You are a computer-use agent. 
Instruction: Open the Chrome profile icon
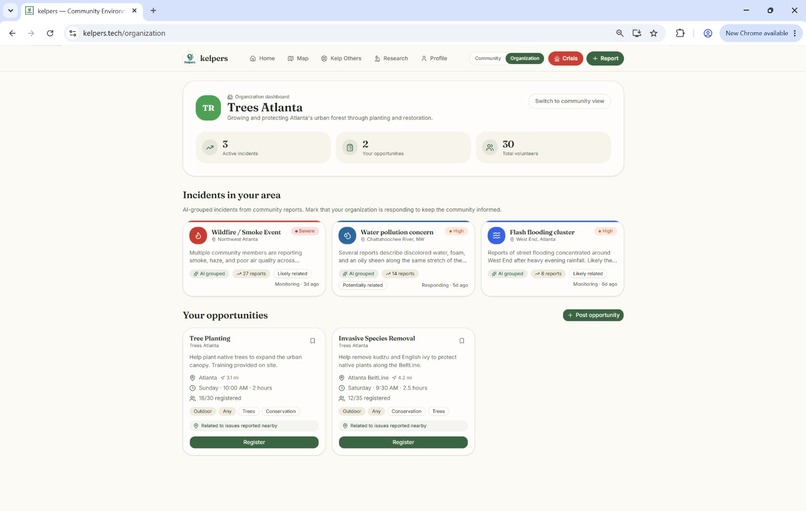(x=708, y=33)
